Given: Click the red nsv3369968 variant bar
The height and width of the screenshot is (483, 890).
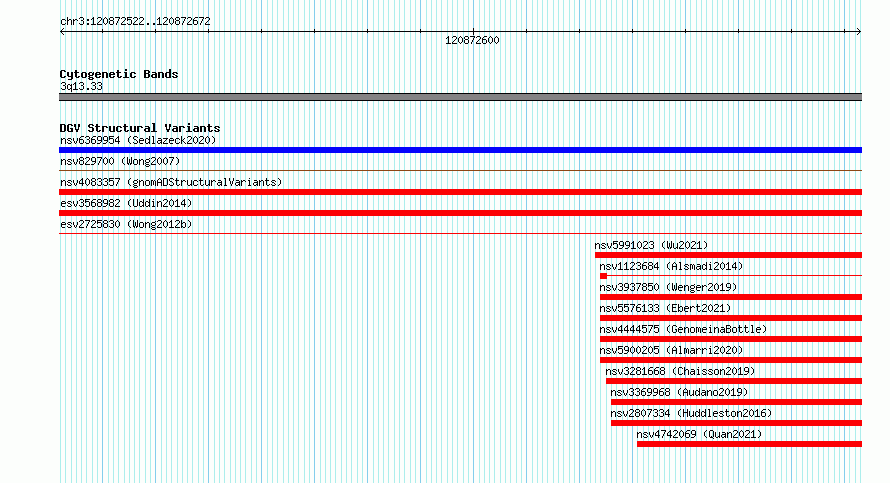Looking at the screenshot, I should [x=736, y=402].
